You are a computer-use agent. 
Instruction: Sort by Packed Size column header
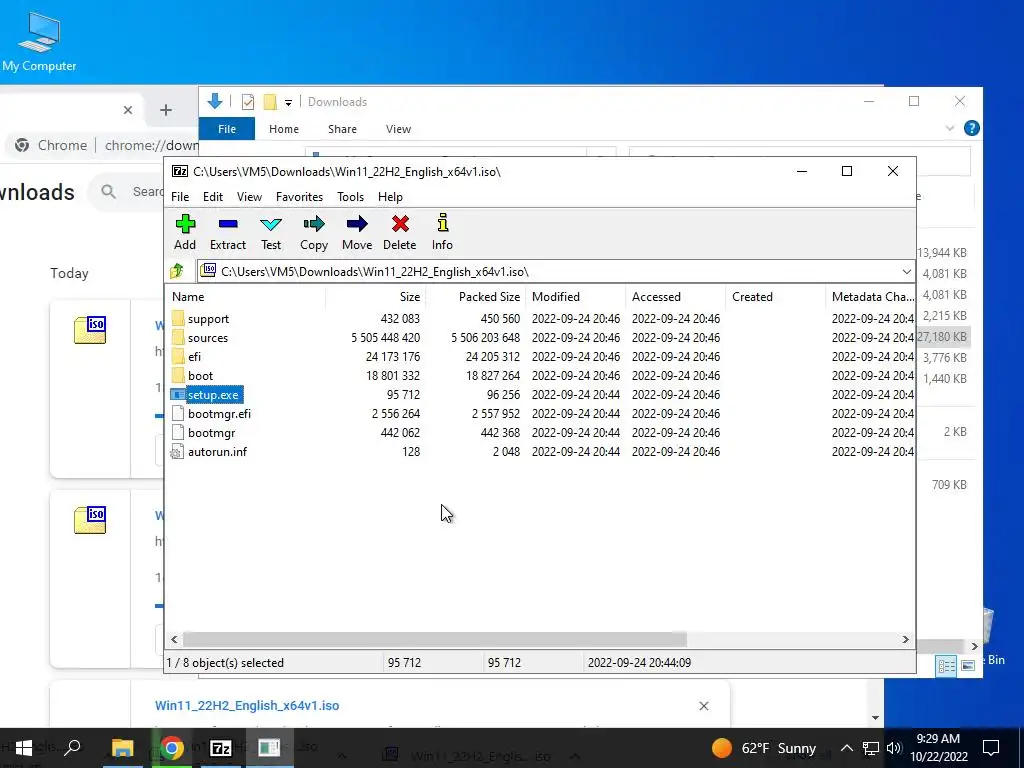(x=475, y=296)
